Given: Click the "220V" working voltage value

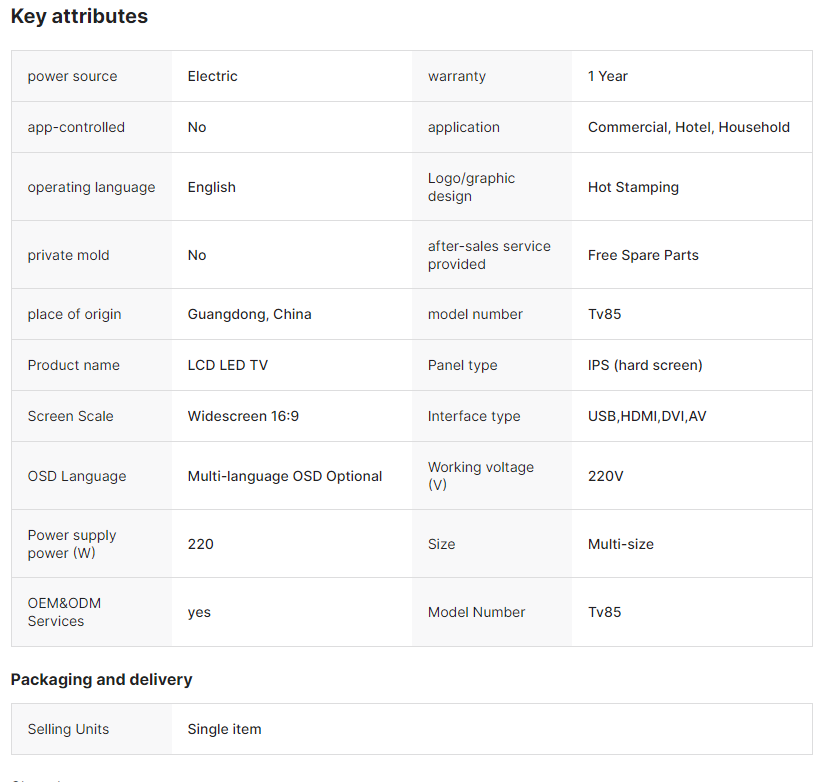Looking at the screenshot, I should point(605,476).
